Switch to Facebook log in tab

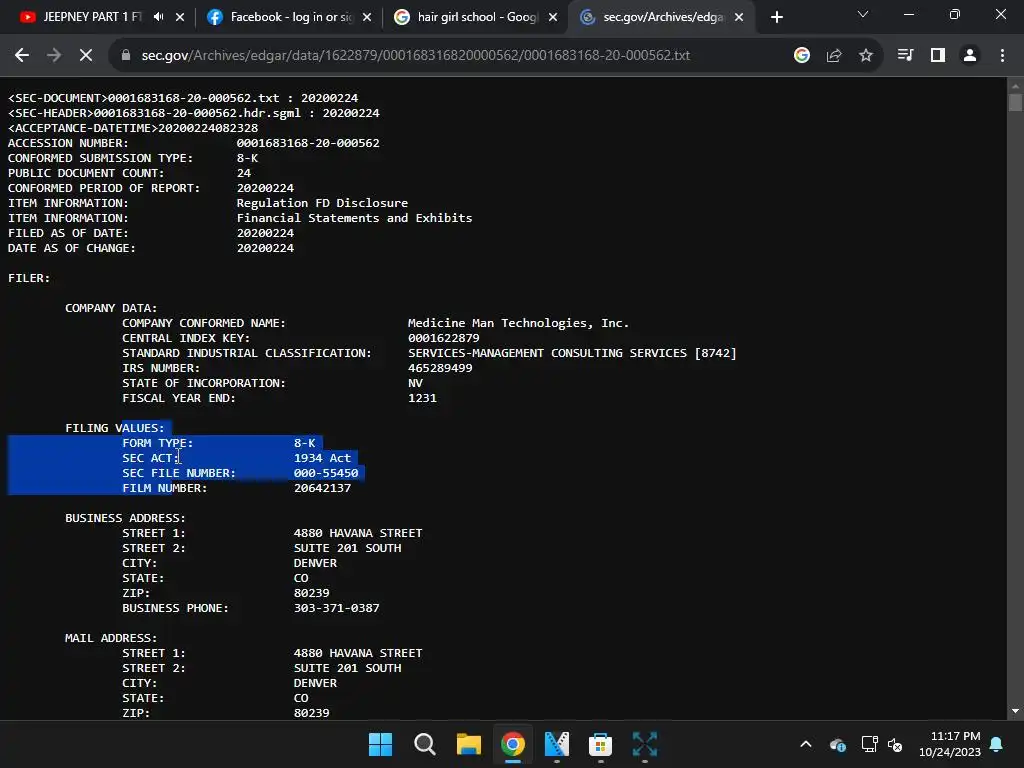(289, 17)
